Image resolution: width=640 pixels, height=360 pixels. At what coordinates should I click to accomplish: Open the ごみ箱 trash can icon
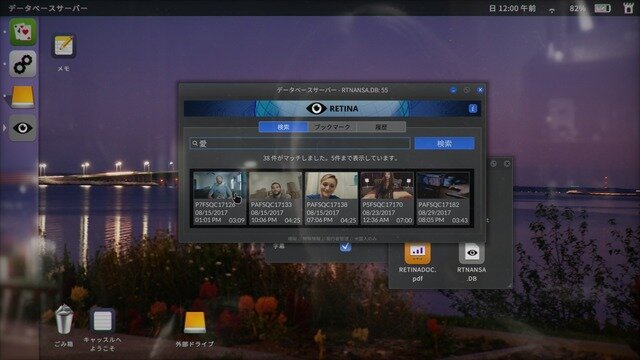pos(64,326)
